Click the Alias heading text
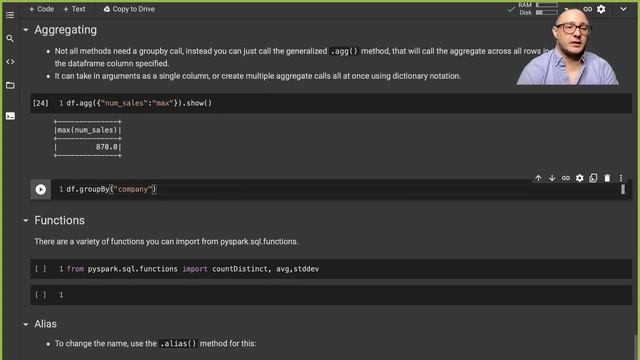This screenshot has height=360, width=640. coord(45,324)
